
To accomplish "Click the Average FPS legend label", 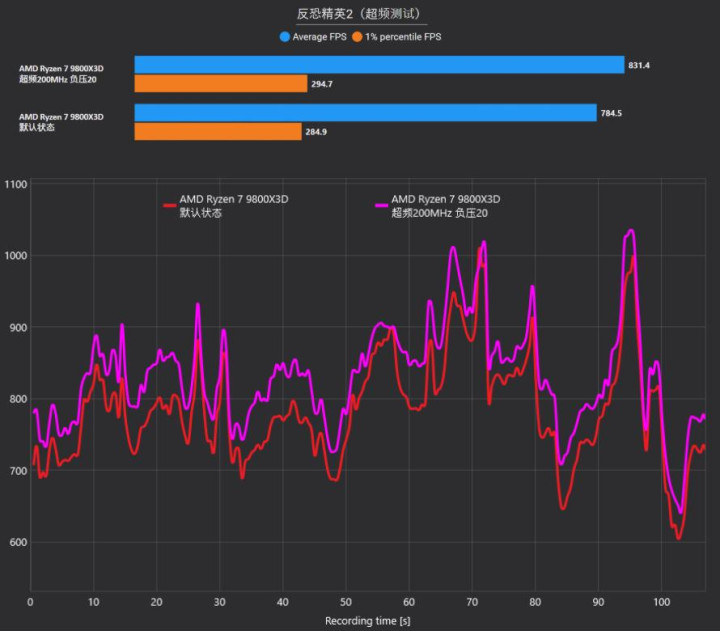I will click(320, 37).
